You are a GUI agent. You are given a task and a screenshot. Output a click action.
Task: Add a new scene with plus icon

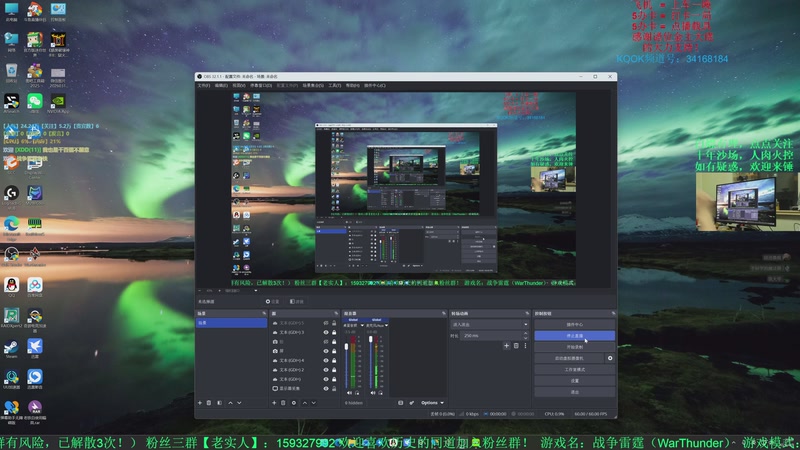point(199,403)
